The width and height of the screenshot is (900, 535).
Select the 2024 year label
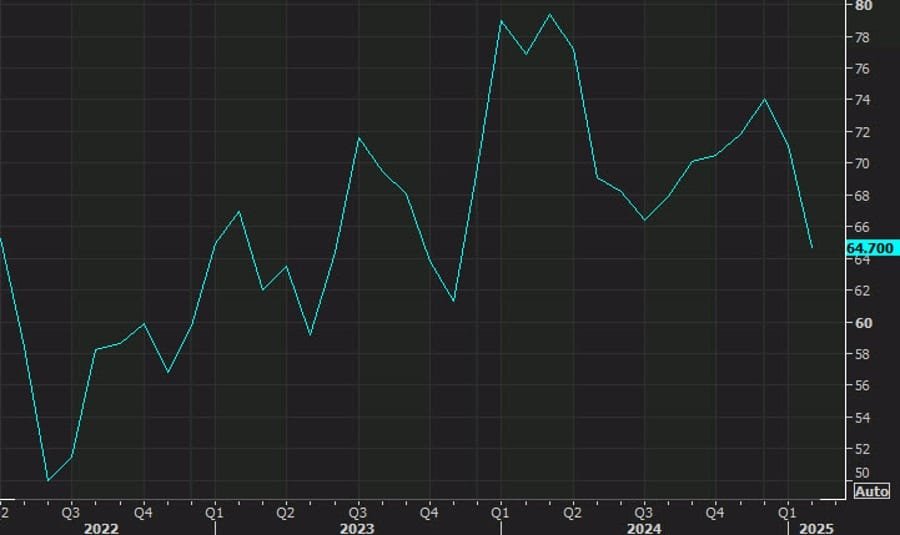point(643,526)
